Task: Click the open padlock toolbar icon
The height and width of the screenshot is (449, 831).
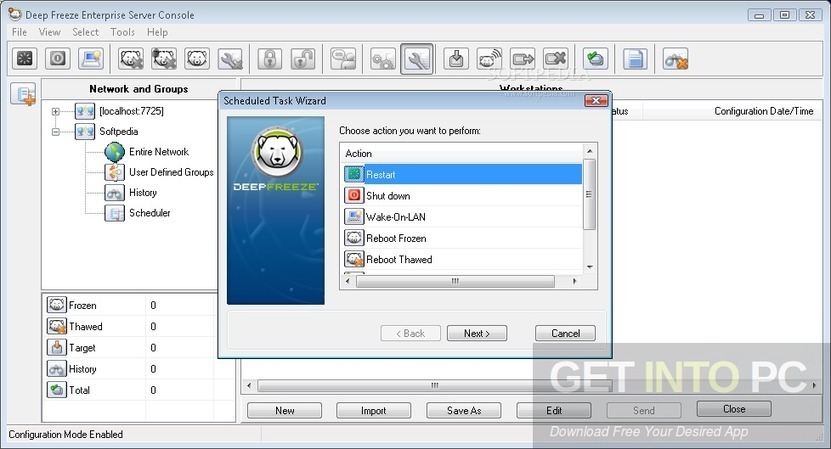Action: (x=303, y=58)
